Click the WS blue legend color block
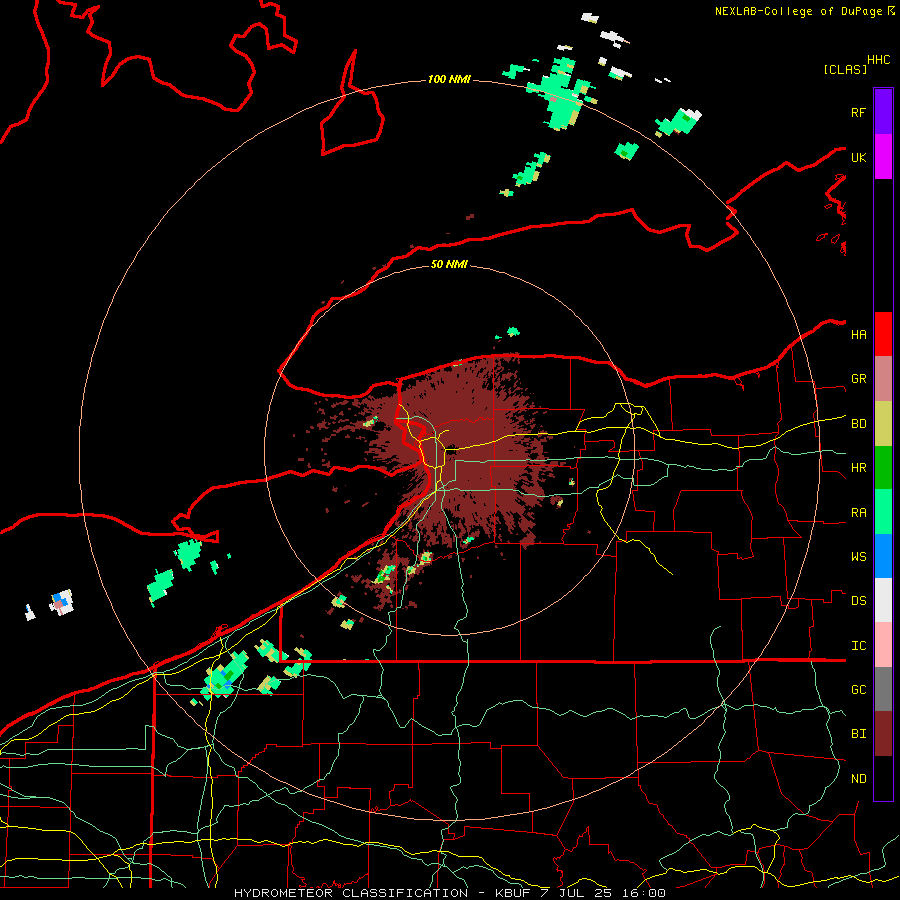 click(x=883, y=556)
